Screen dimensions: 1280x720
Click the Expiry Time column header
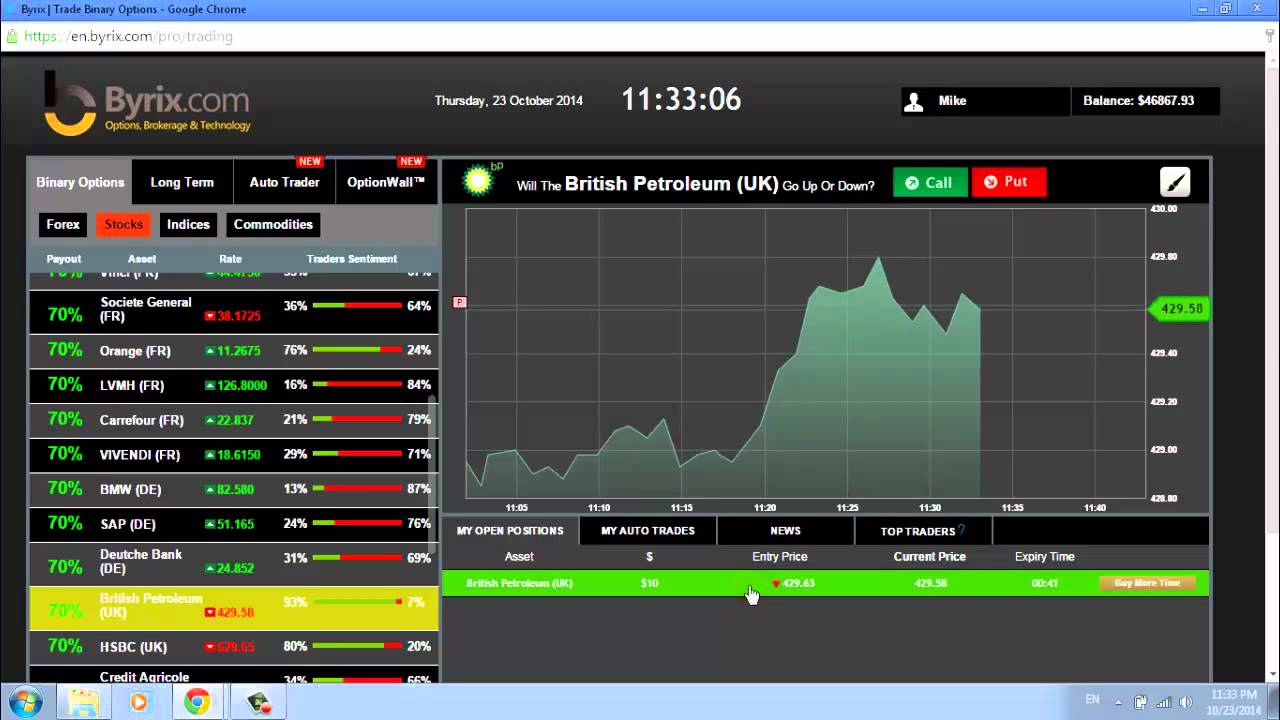point(1044,557)
